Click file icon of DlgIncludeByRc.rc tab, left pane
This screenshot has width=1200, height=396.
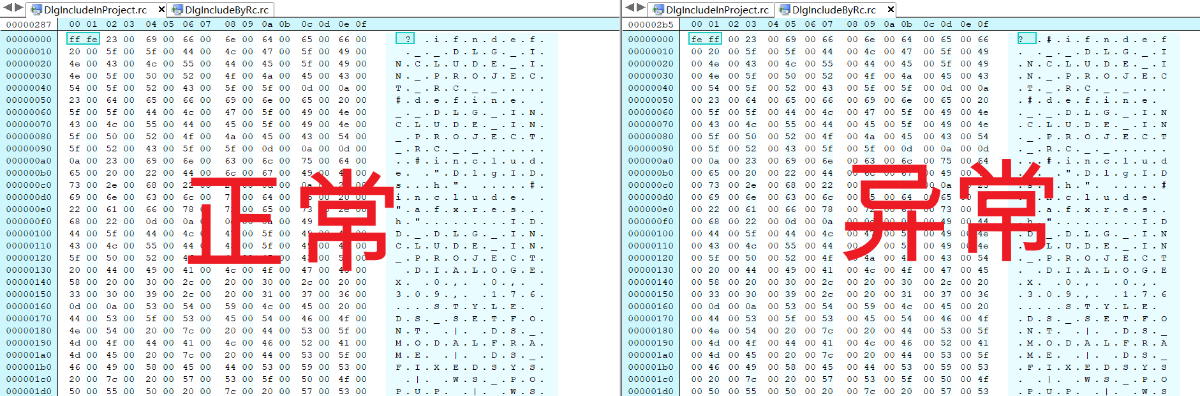pyautogui.click(x=177, y=9)
